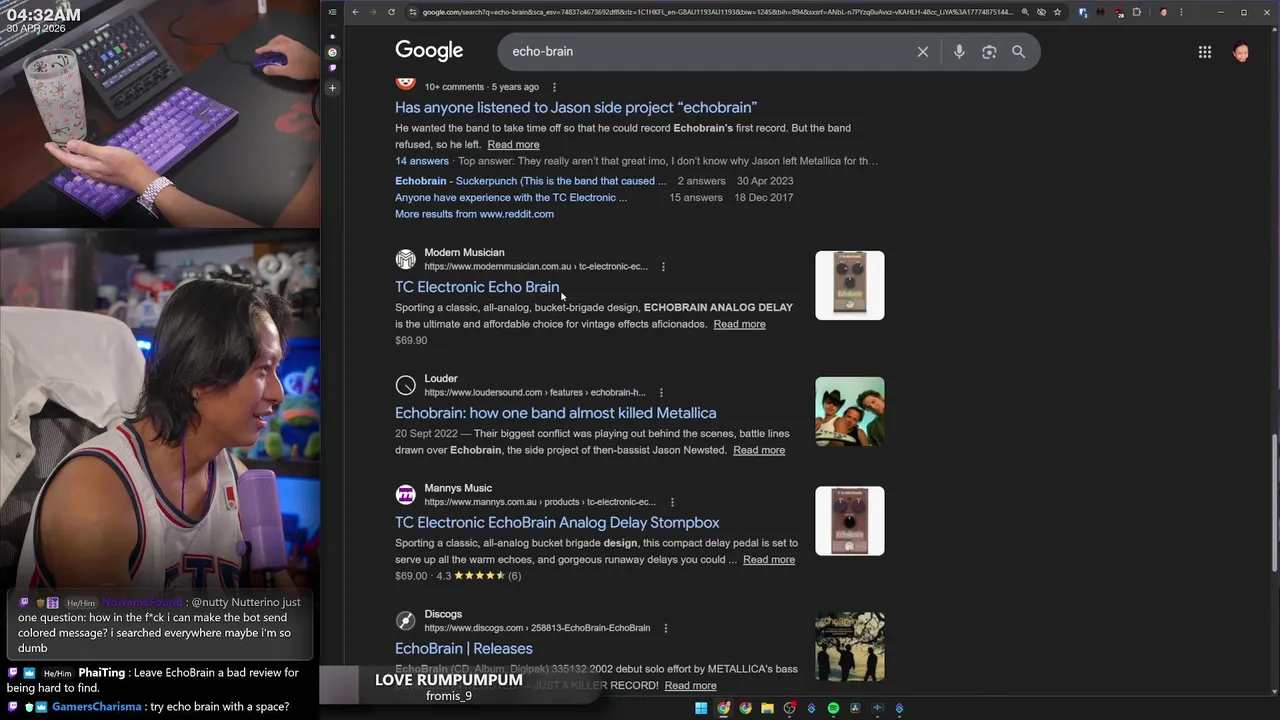This screenshot has height=720, width=1280.
Task: Open Windows Start menu
Action: click(701, 708)
